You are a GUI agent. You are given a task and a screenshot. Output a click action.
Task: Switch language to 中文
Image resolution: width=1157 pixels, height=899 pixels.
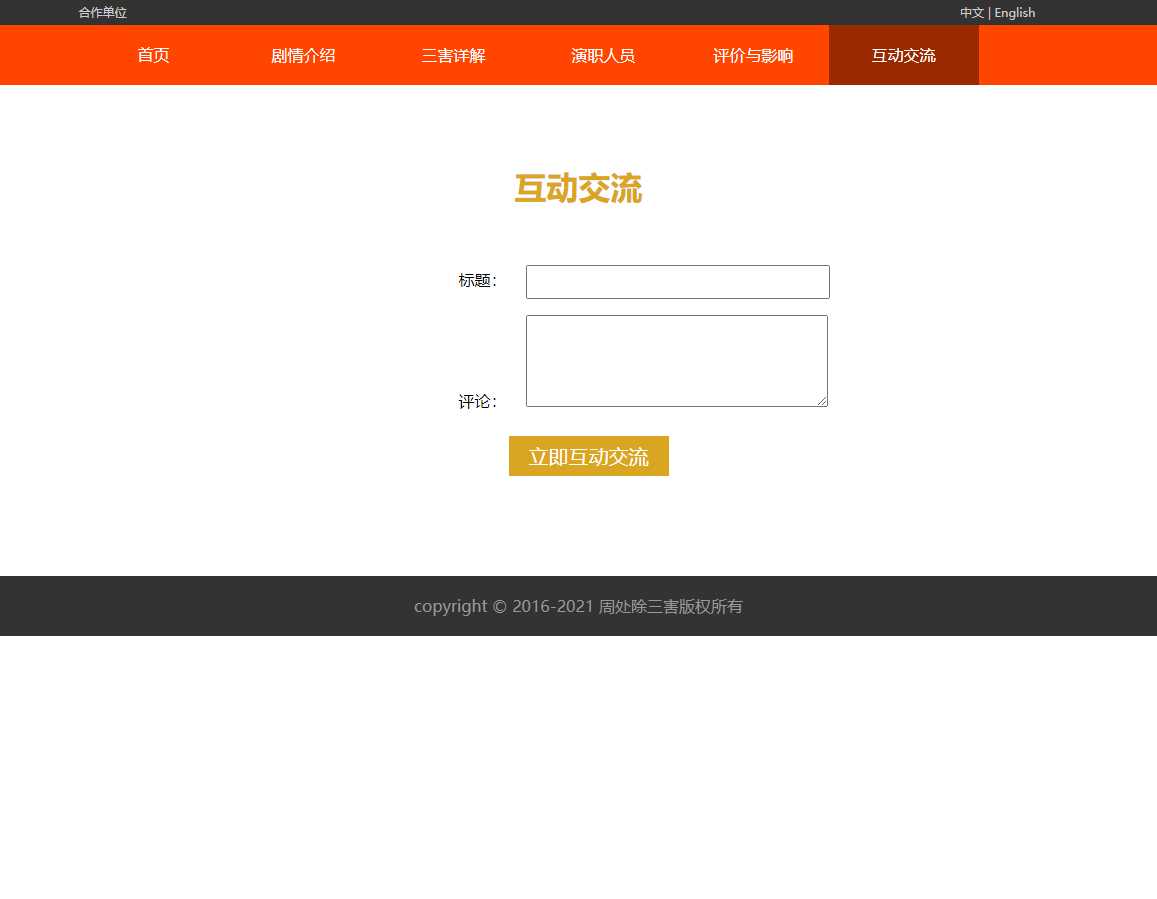coord(971,13)
